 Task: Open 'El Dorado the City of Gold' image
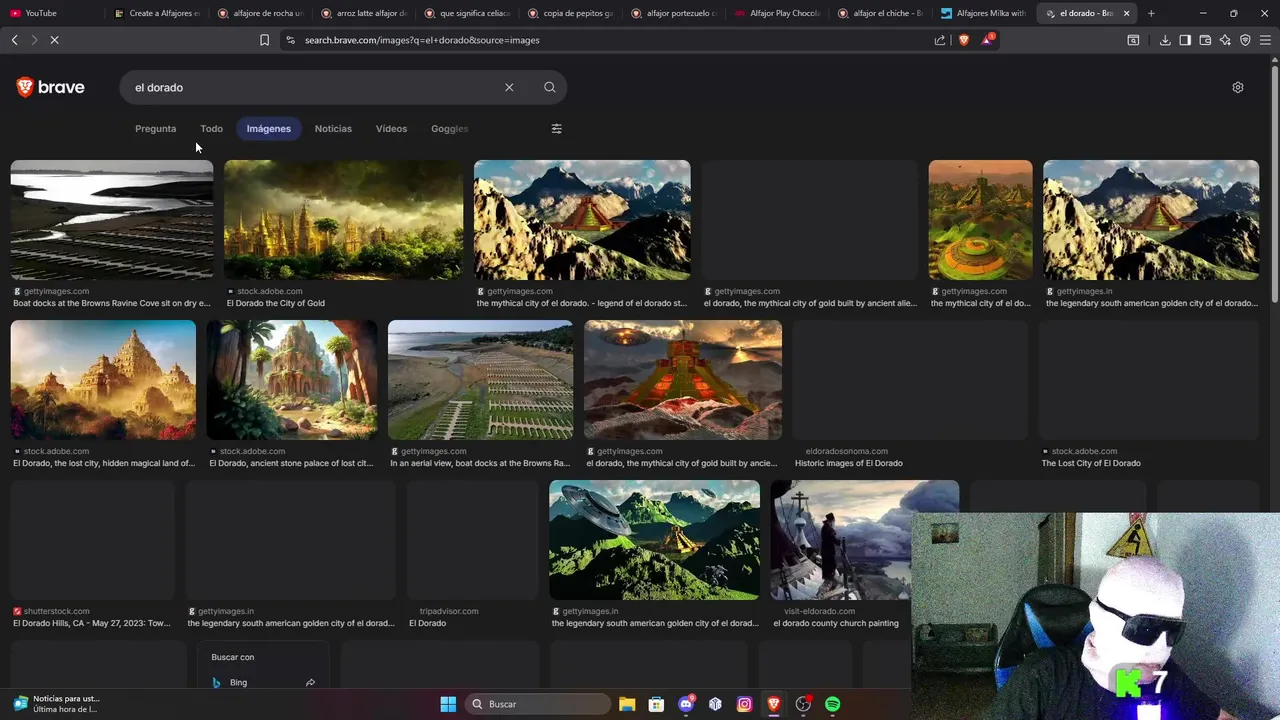tap(343, 220)
